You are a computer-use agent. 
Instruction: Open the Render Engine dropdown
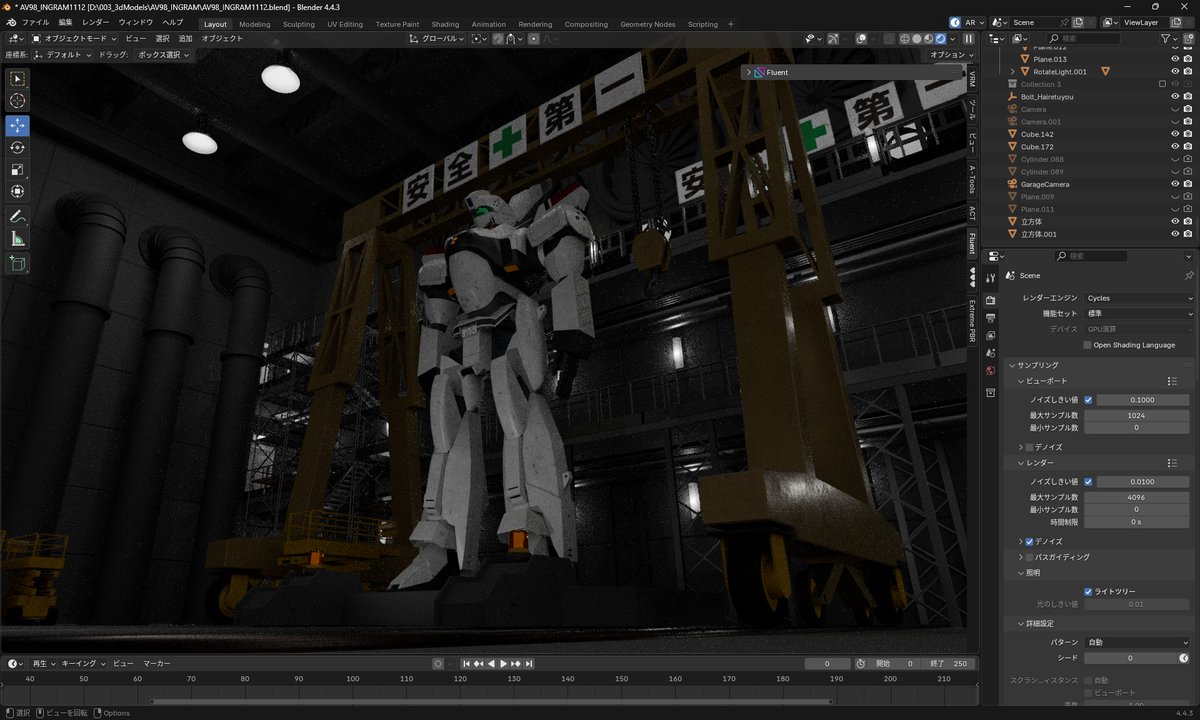[1140, 297]
